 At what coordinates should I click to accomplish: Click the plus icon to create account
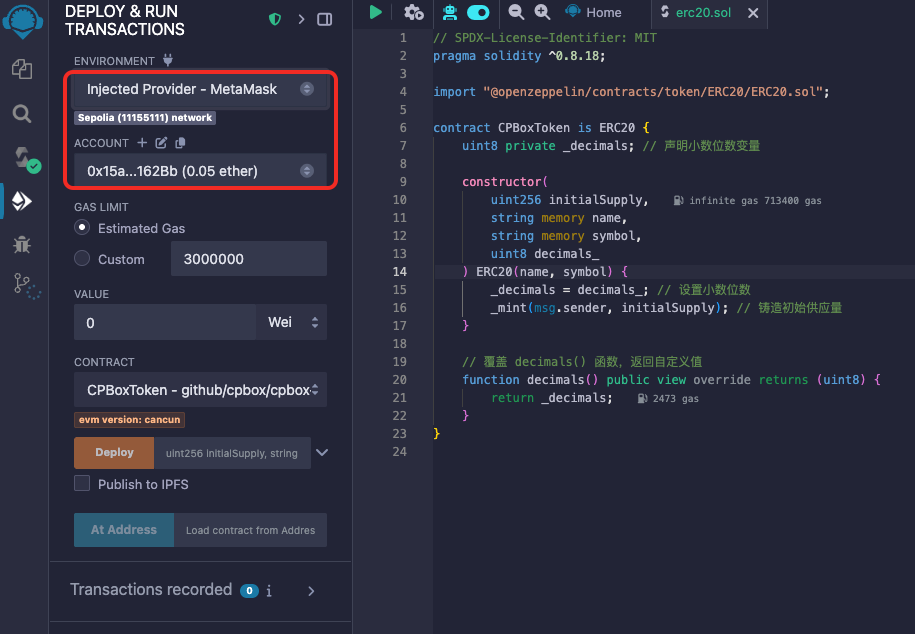[x=142, y=142]
